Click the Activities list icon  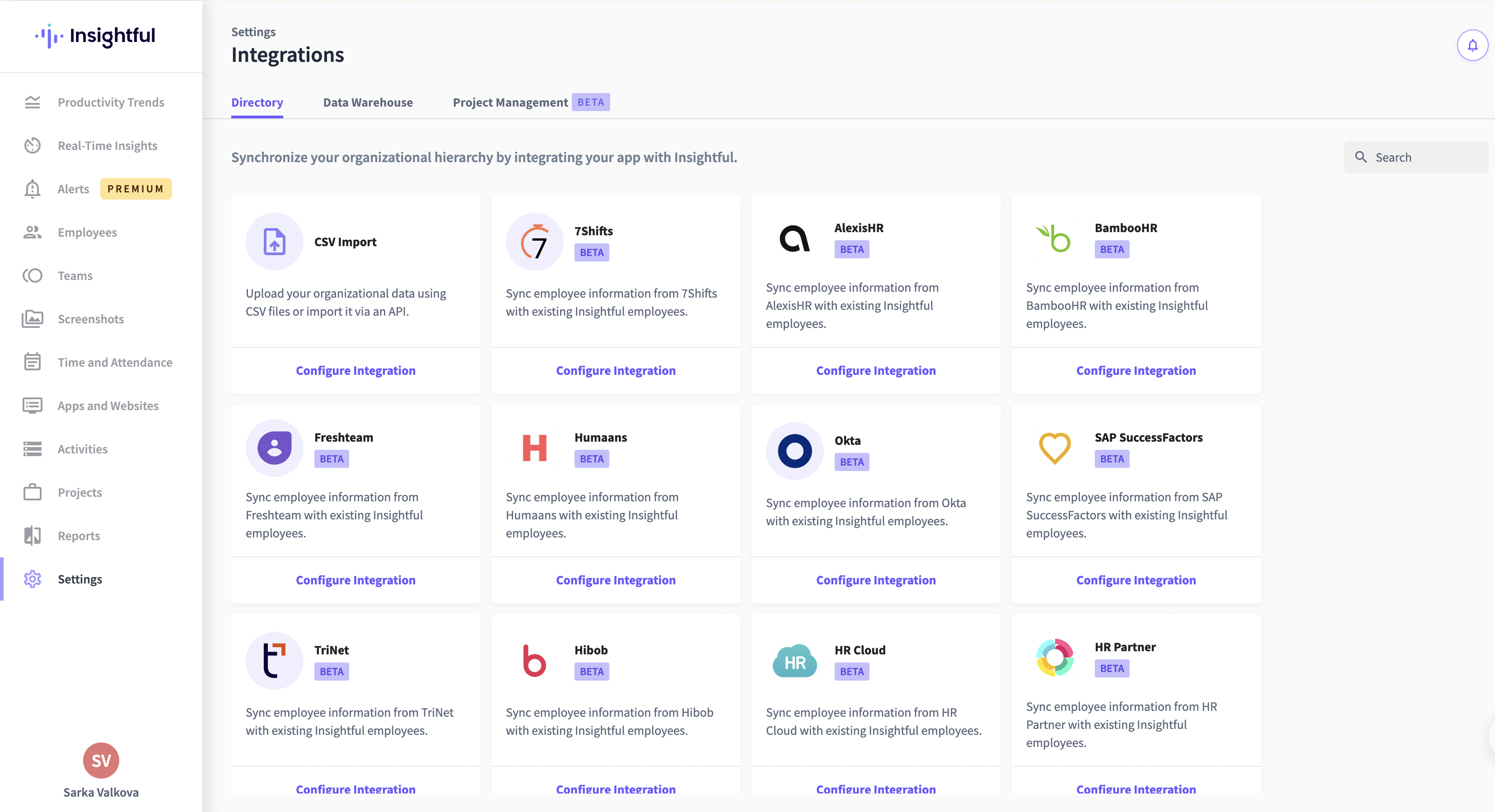pos(33,448)
